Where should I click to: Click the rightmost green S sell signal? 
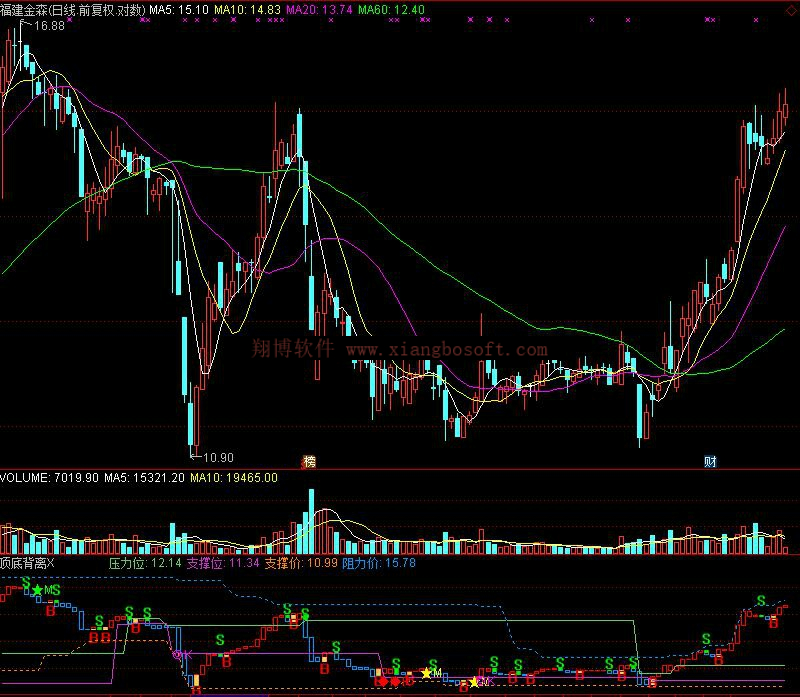(760, 601)
